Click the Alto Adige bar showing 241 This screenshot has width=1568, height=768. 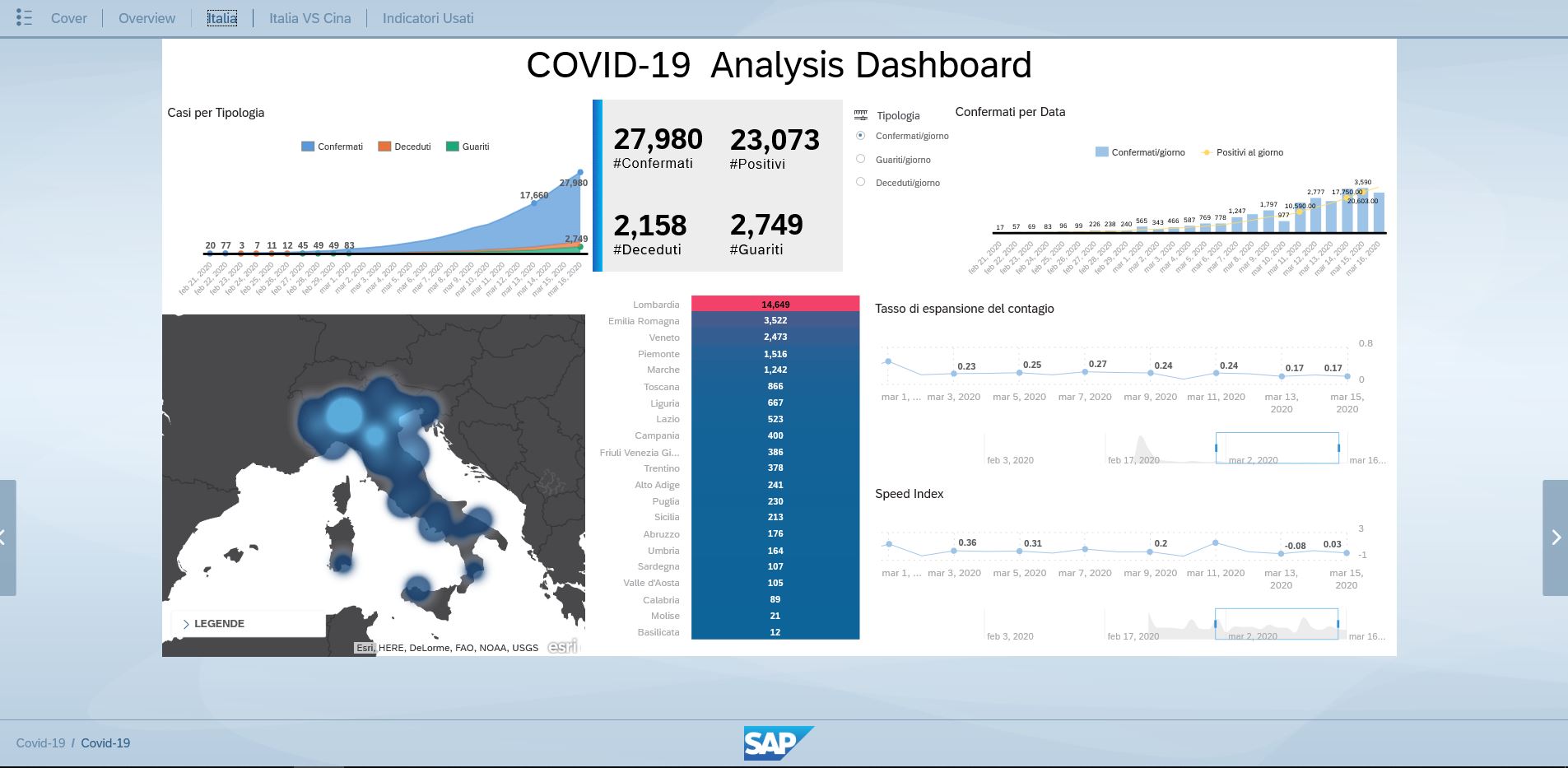[x=775, y=485]
